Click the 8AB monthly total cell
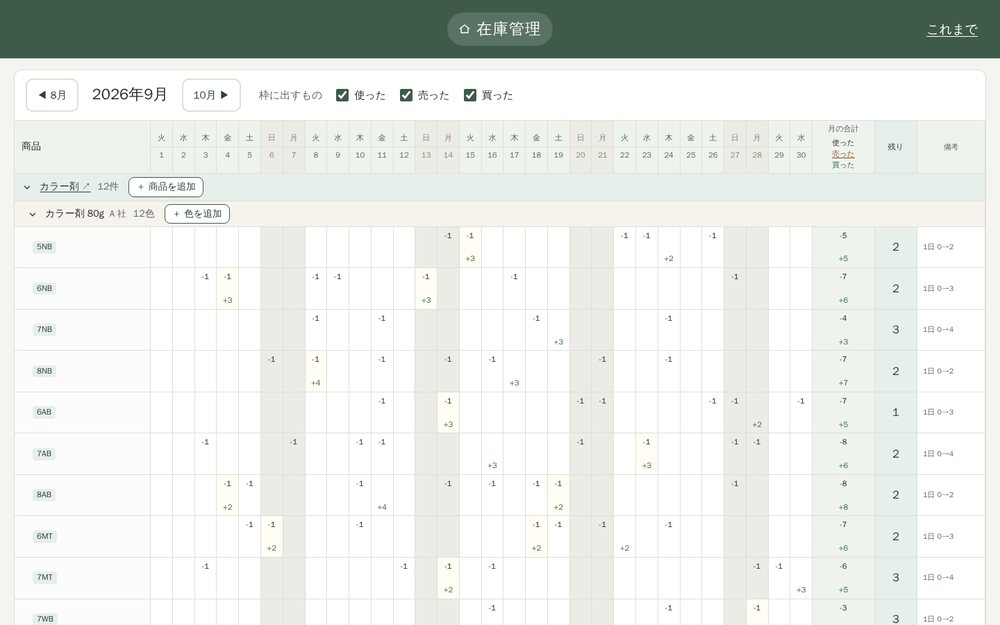 click(x=843, y=495)
